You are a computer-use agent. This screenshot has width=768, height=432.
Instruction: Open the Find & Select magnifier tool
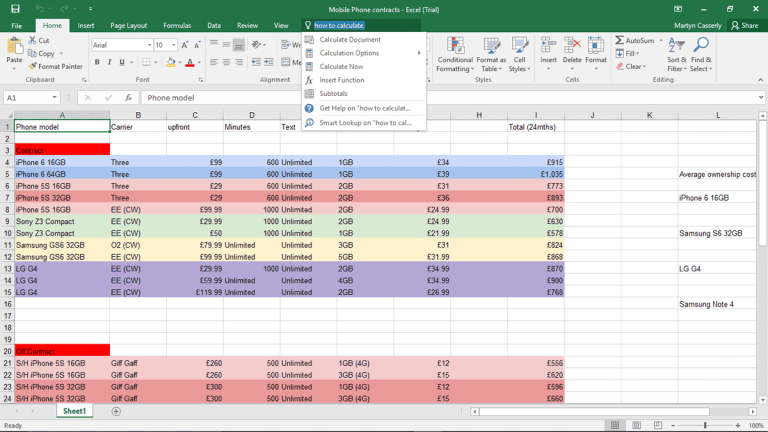(x=701, y=55)
